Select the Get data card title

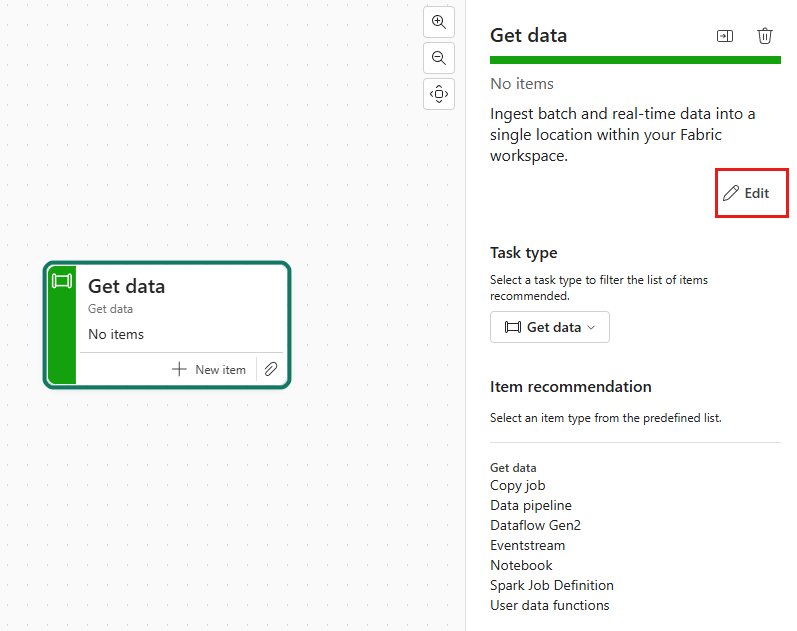point(127,286)
